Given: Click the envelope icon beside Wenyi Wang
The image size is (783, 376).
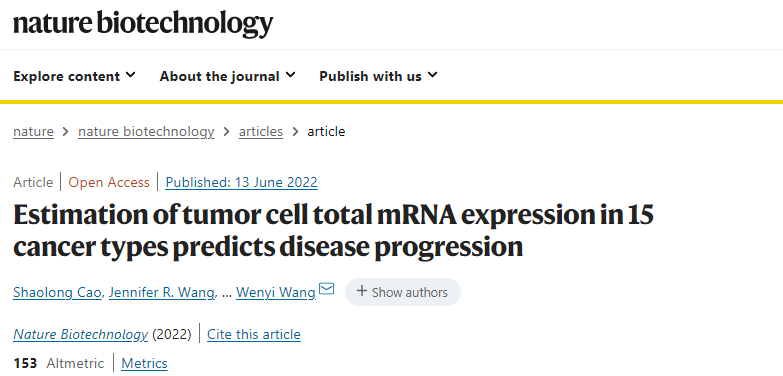Looking at the screenshot, I should (x=327, y=289).
